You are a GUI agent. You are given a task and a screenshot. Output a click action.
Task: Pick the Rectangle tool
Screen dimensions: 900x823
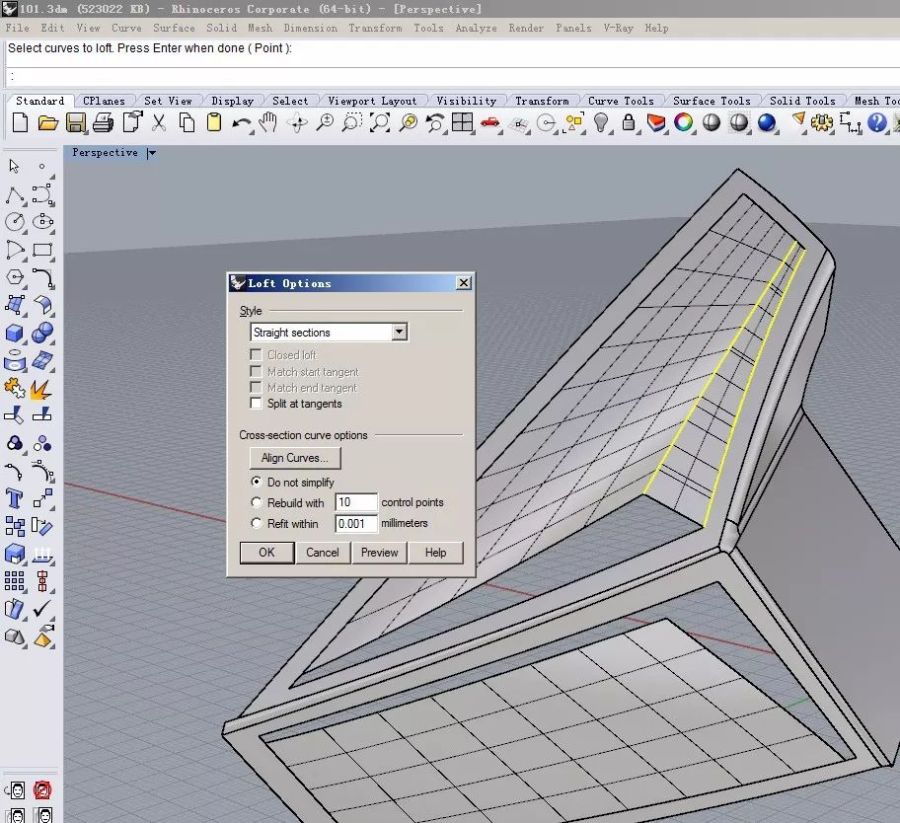[42, 250]
